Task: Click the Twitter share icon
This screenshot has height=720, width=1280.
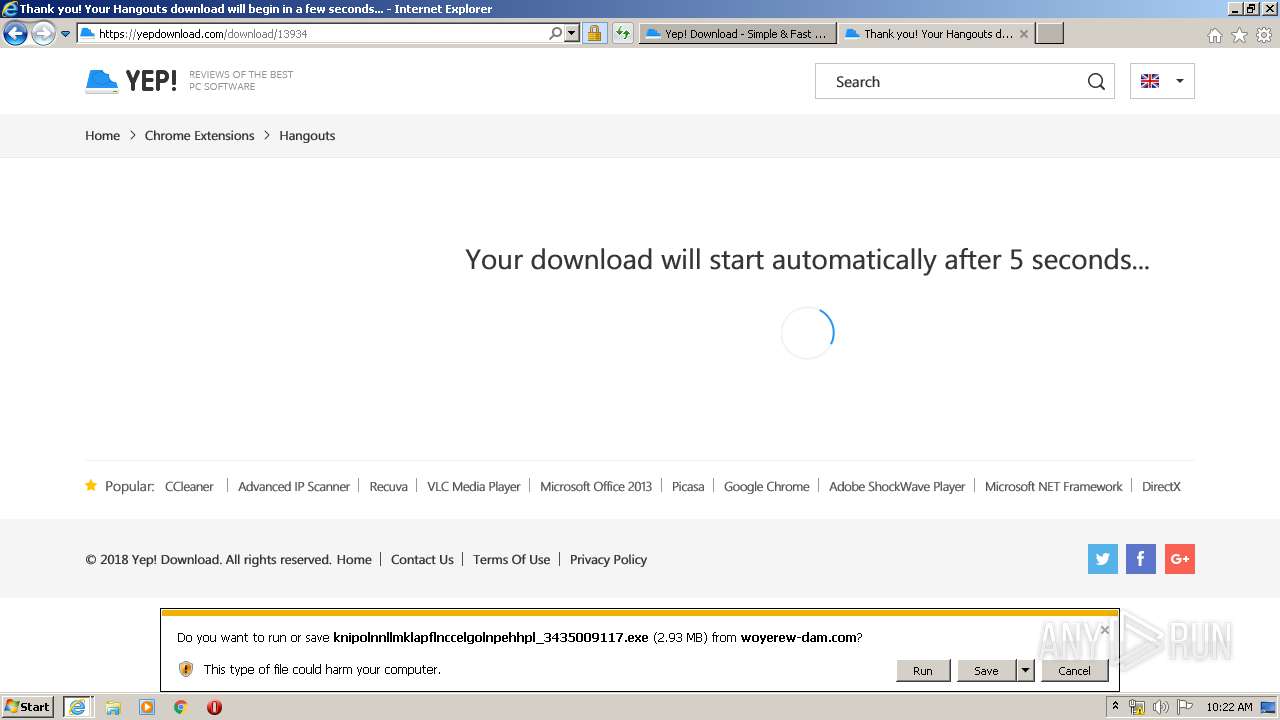Action: (1103, 559)
